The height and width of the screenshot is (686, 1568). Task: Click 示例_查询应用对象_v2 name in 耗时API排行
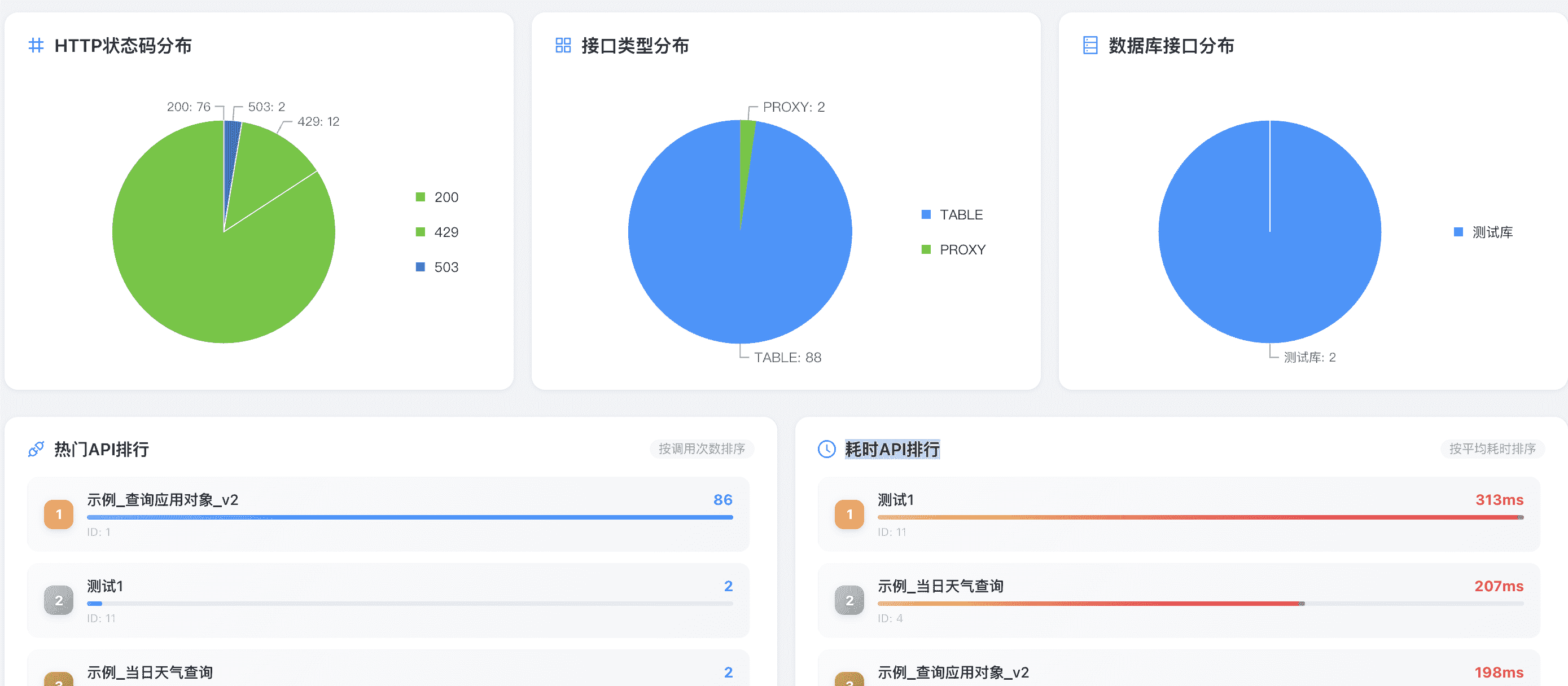tap(953, 672)
